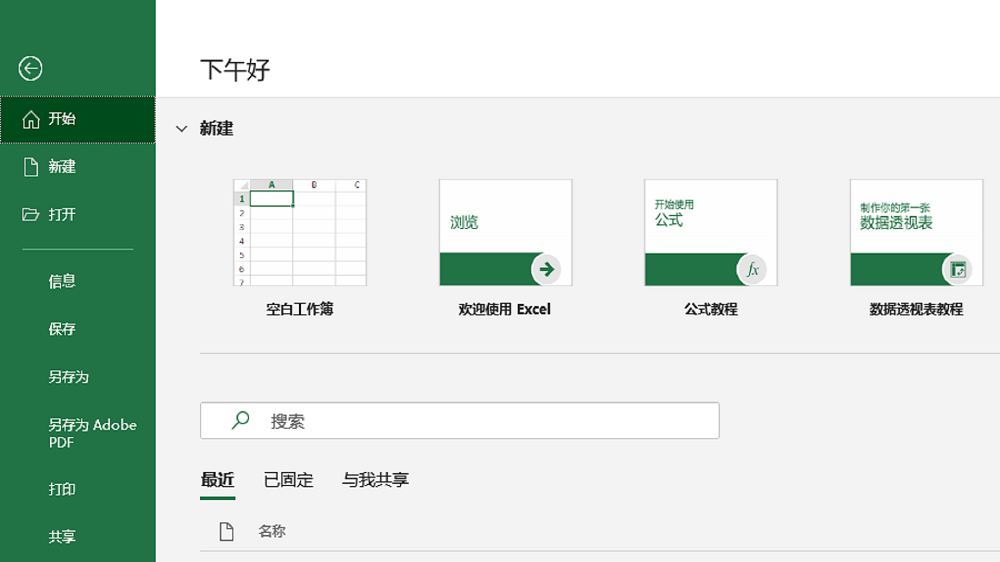This screenshot has width=1000, height=562.
Task: Switch to the 最近 tab
Action: (x=217, y=480)
